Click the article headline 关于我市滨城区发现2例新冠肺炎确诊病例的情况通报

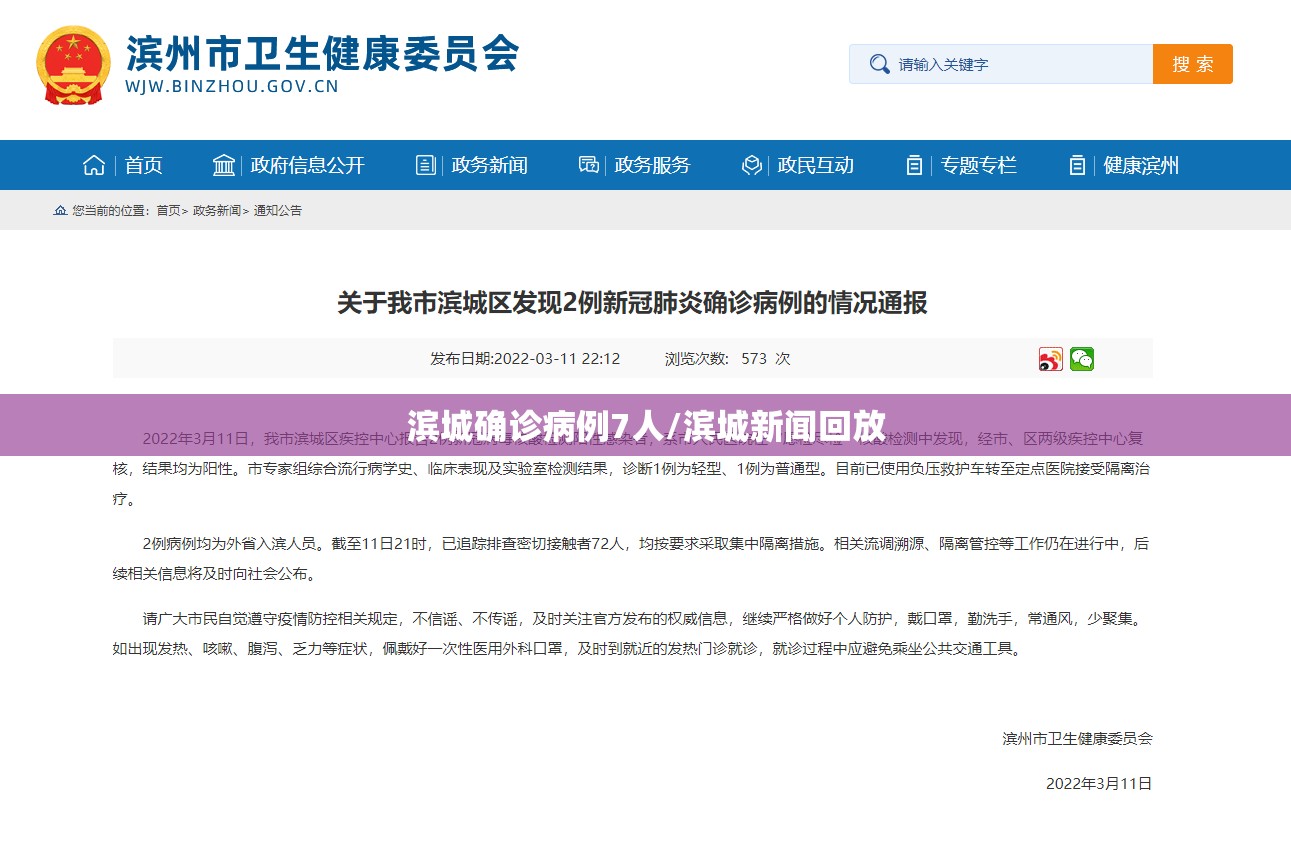[x=632, y=302]
